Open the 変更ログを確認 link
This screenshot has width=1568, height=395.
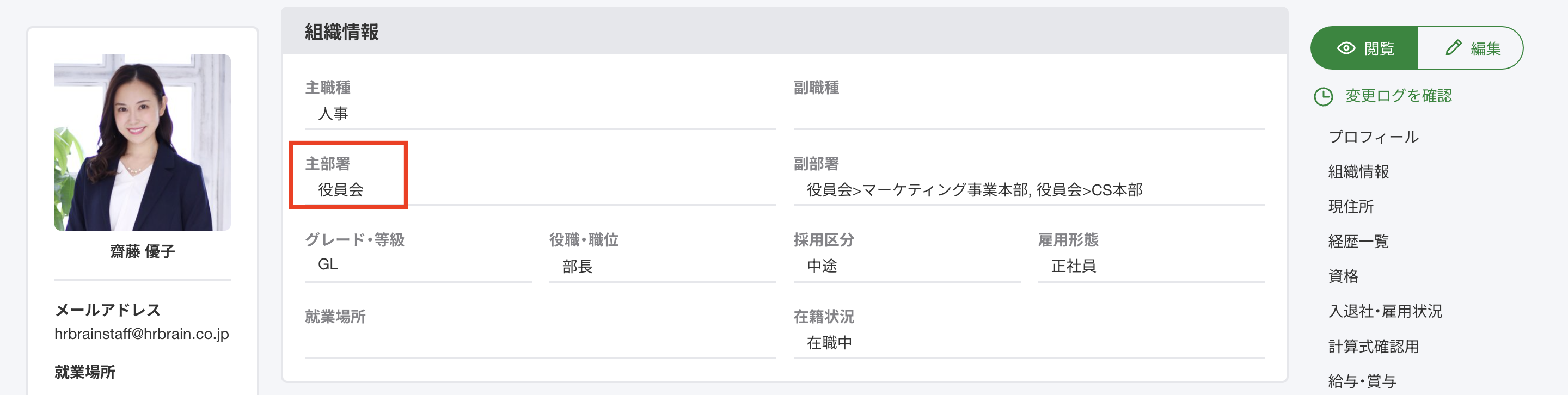1398,96
